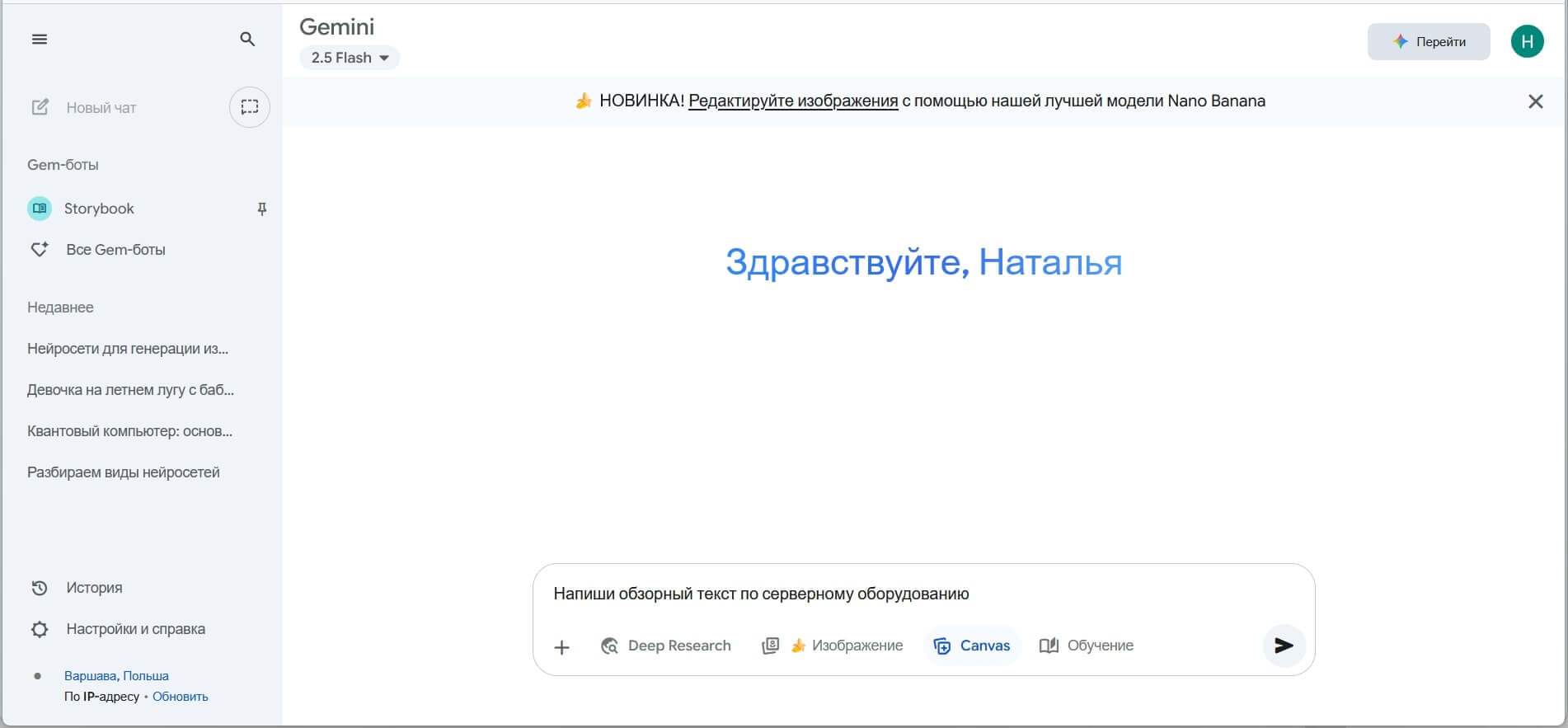Click the pin icon next to Storybook
The height and width of the screenshot is (728, 1568).
coord(262,209)
